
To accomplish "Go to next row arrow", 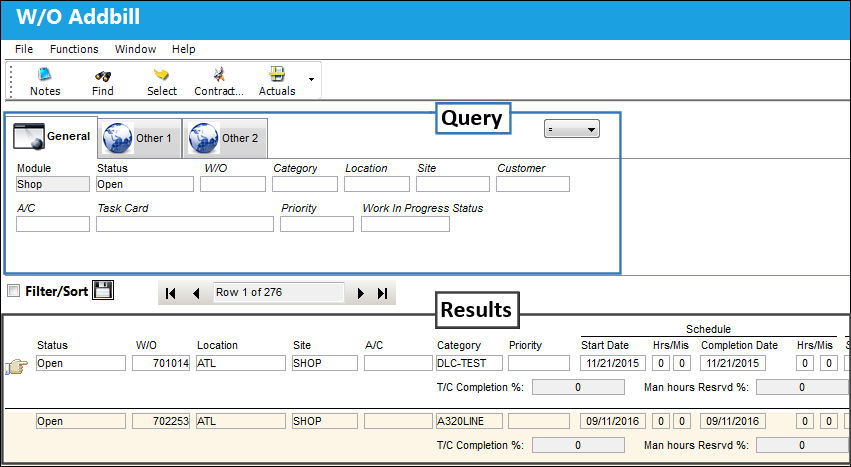I will coord(360,293).
